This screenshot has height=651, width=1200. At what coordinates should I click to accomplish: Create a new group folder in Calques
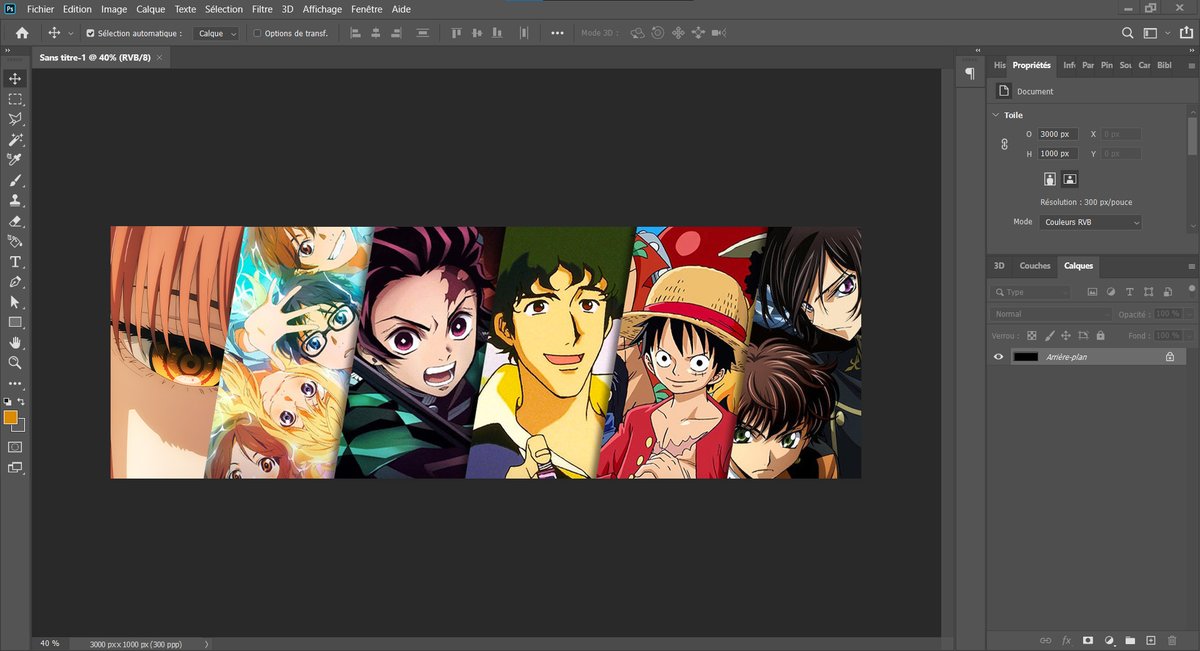coord(1130,640)
